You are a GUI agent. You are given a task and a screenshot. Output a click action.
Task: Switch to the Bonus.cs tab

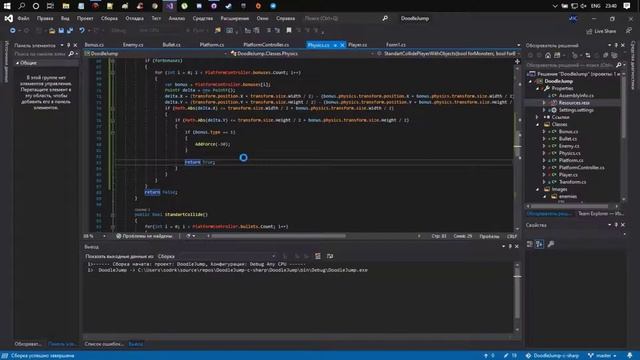[x=94, y=44]
